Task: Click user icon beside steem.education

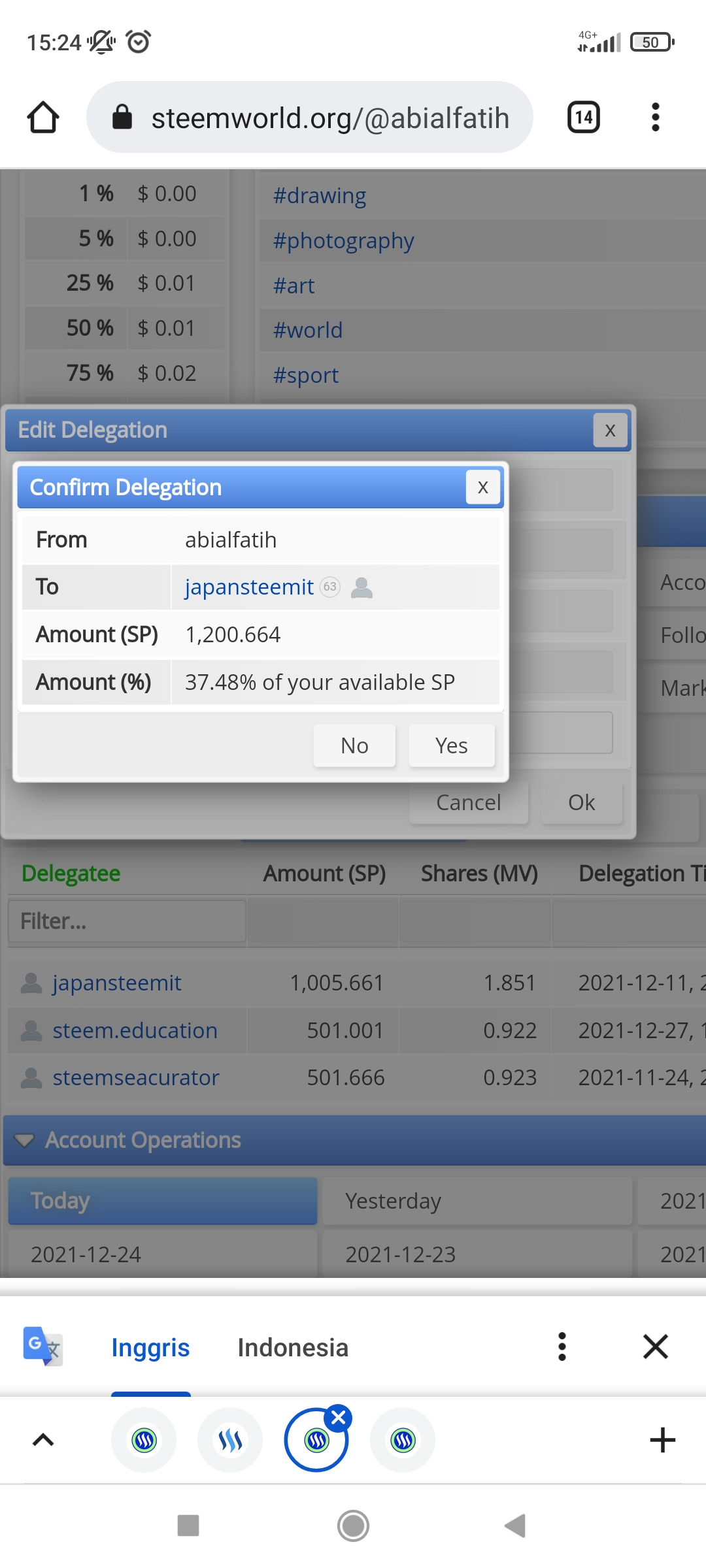Action: (x=31, y=1030)
